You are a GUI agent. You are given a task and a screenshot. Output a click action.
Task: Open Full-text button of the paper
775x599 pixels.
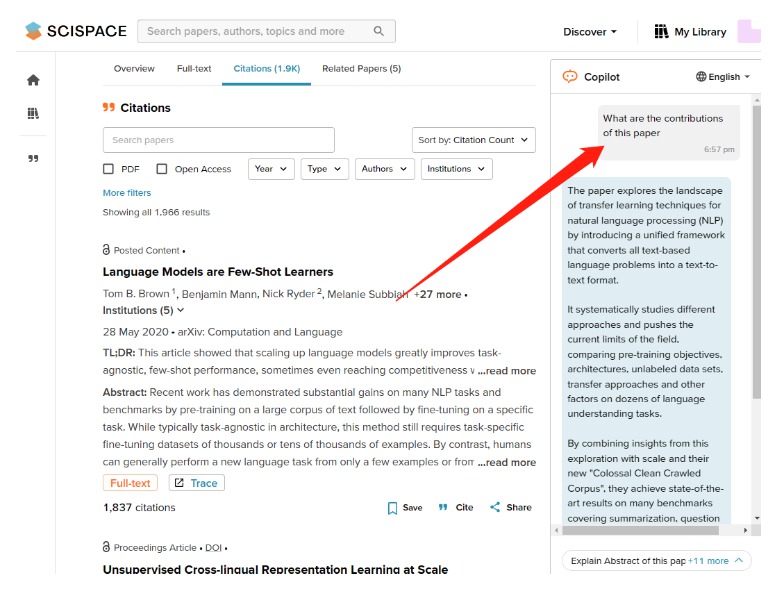130,483
